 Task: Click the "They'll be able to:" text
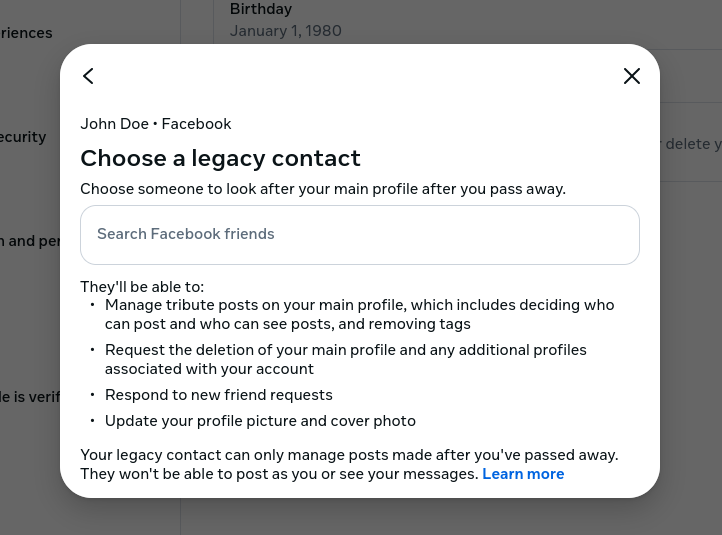coord(142,286)
